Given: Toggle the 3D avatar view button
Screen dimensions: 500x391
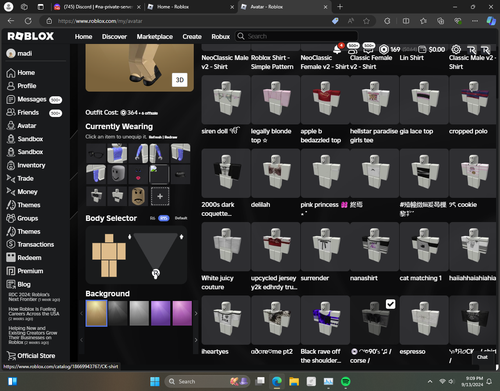Looking at the screenshot, I should click(180, 80).
